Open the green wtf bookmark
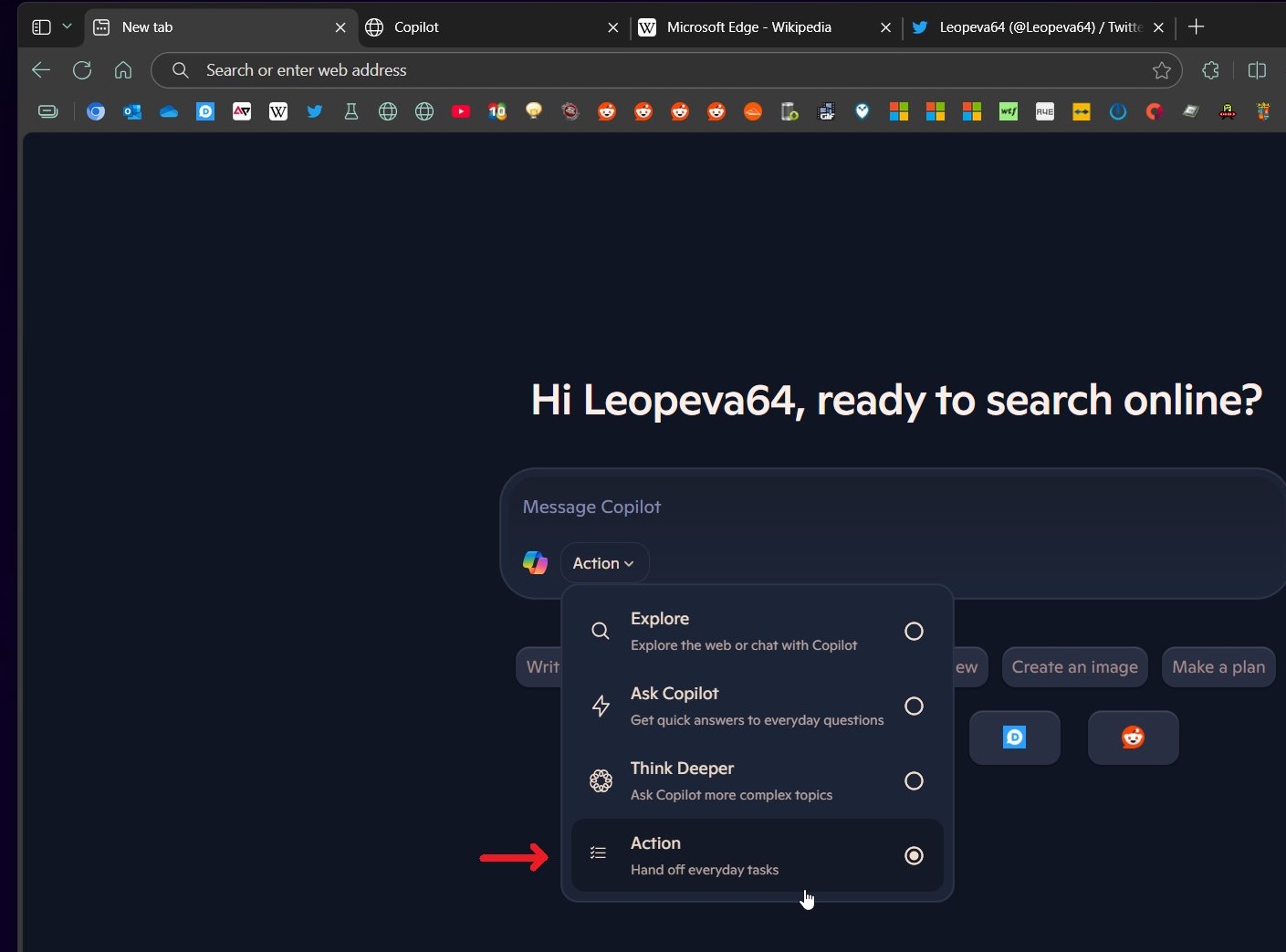Screen dimensions: 1286x952 [x=1009, y=111]
